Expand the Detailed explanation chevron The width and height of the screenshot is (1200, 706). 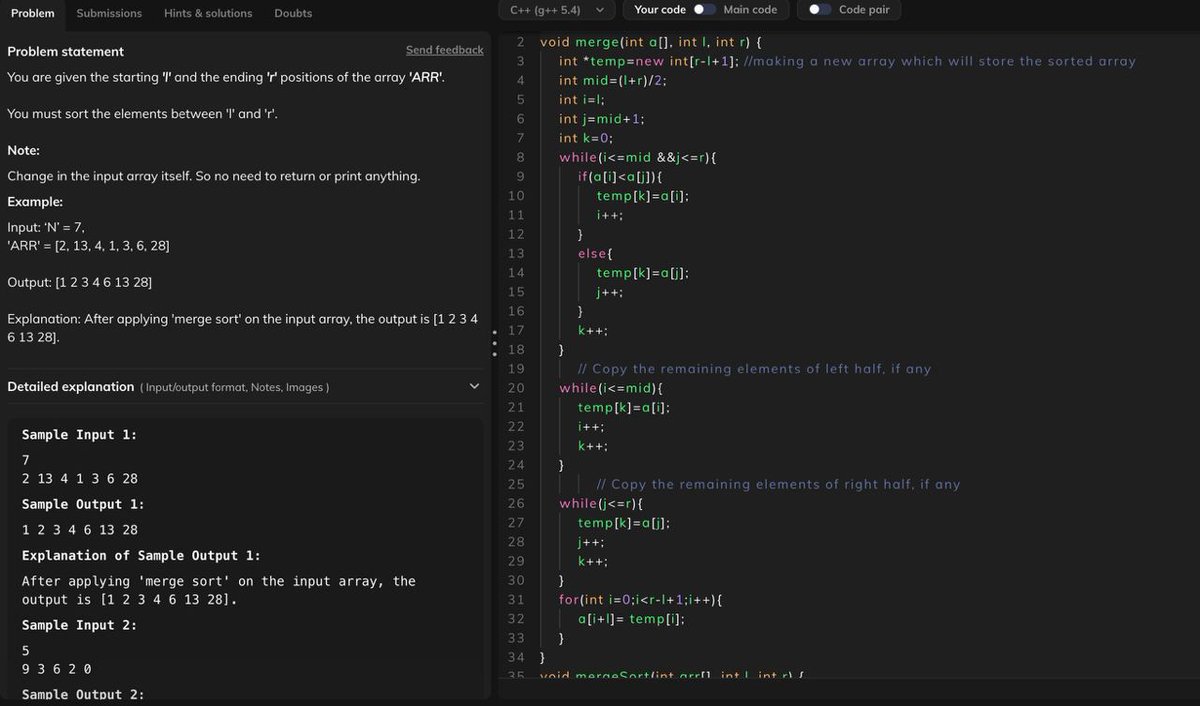point(475,386)
